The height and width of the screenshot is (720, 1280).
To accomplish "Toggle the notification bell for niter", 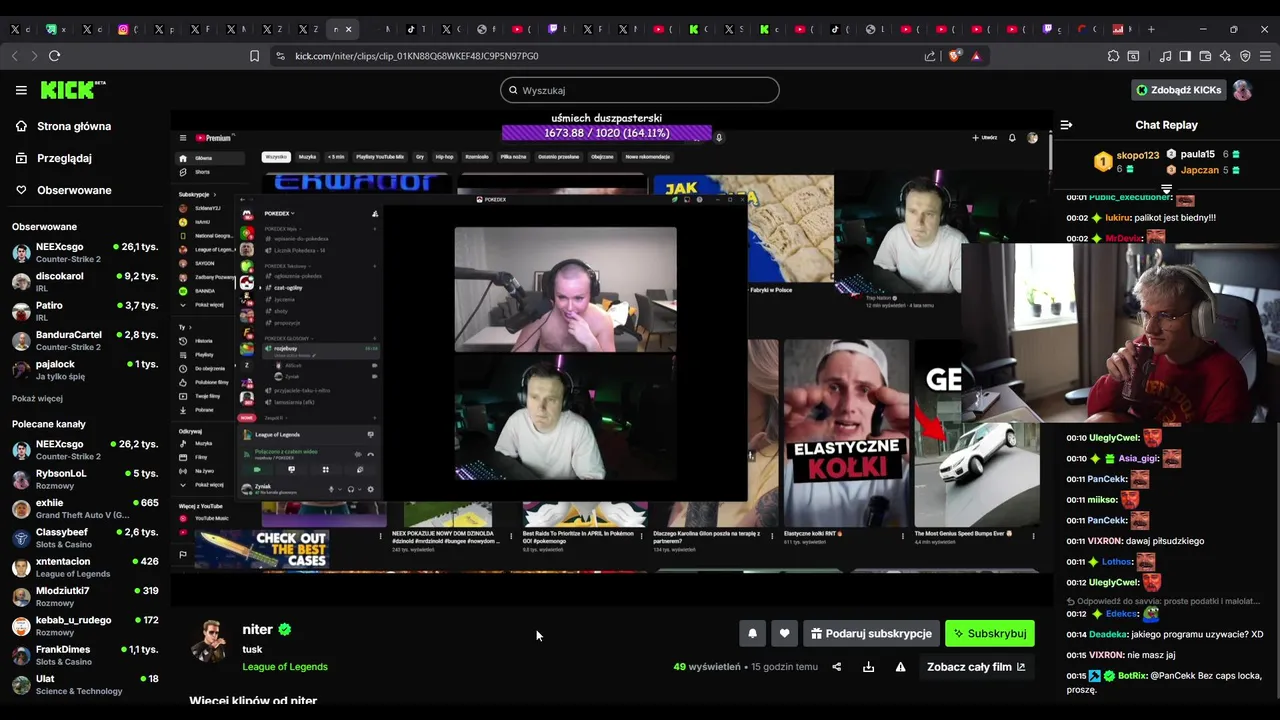I will (753, 633).
